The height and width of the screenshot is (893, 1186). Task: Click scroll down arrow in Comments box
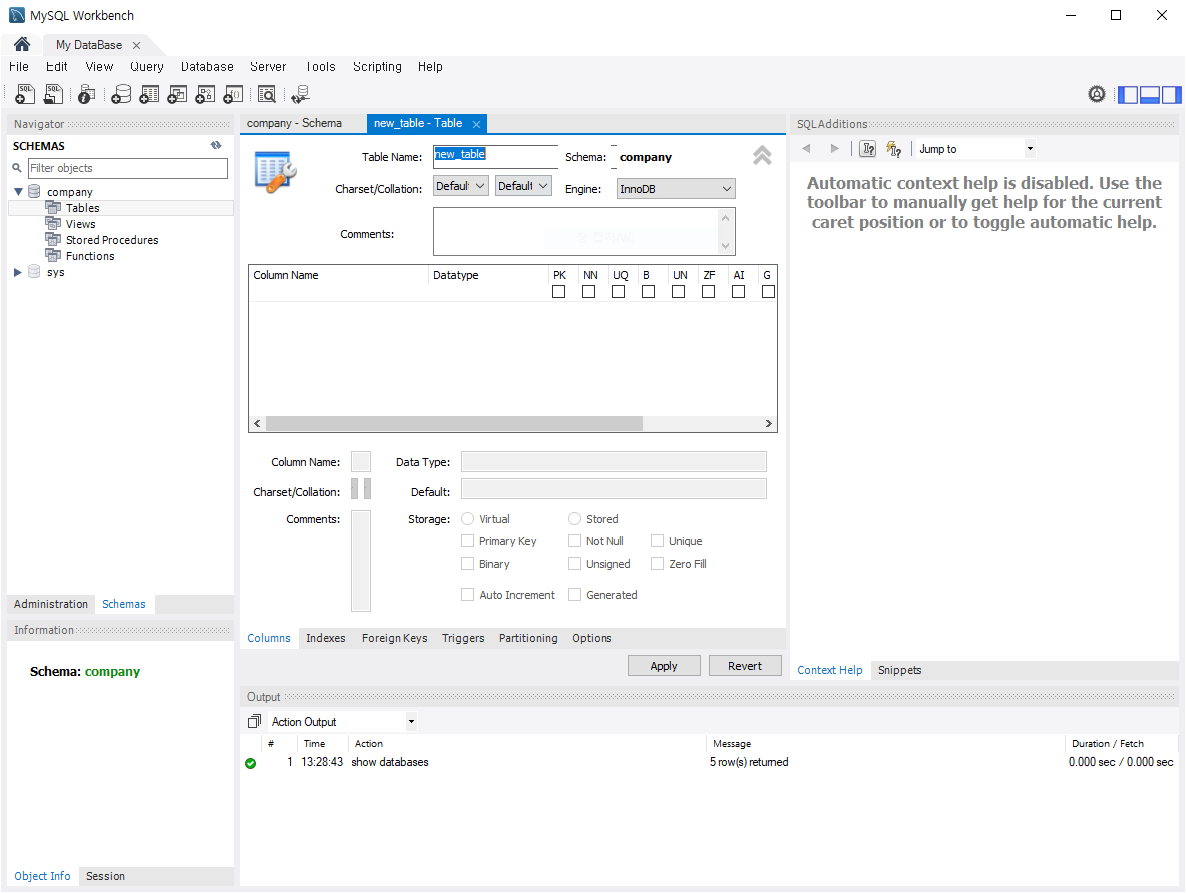pyautogui.click(x=725, y=246)
